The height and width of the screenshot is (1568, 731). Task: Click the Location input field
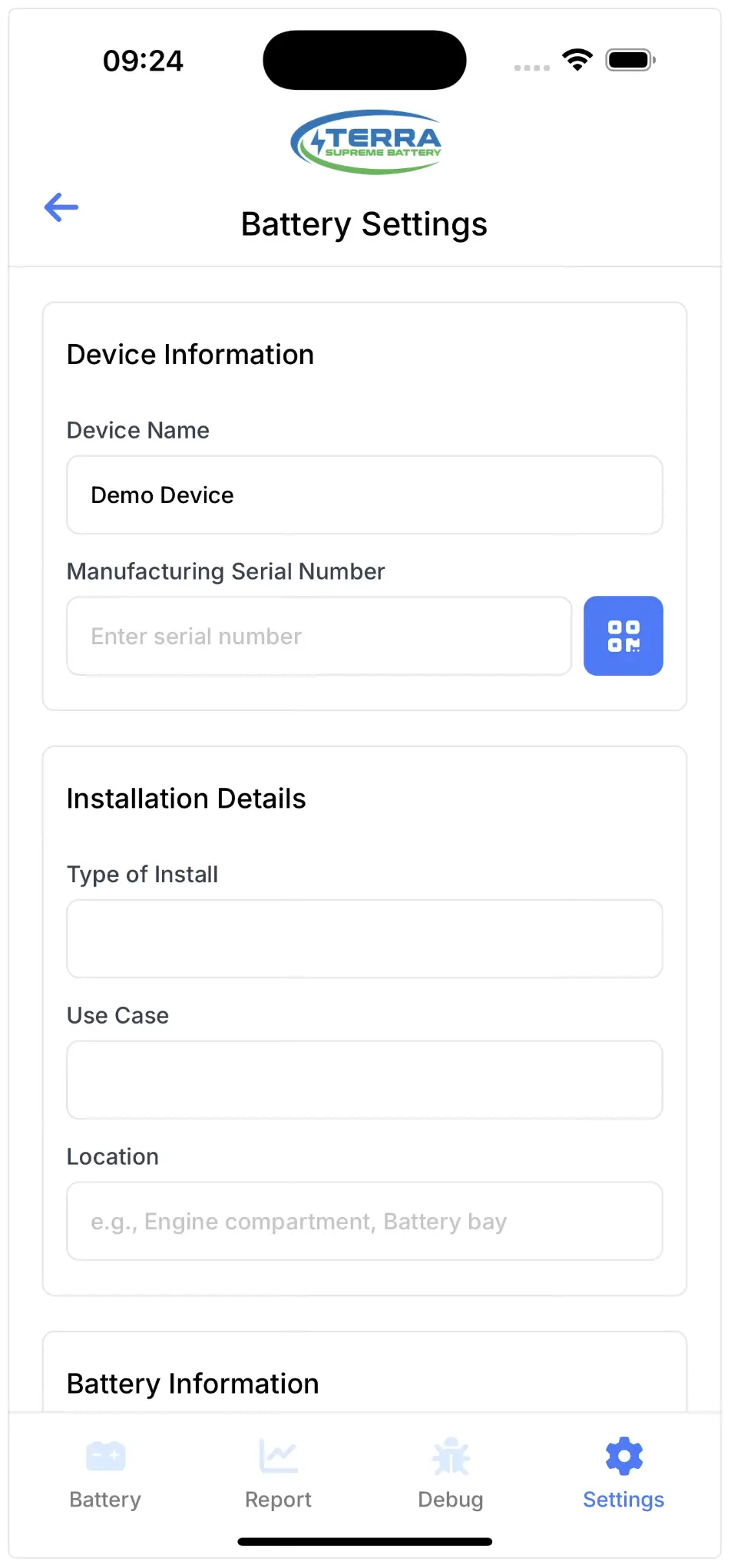[x=365, y=1221]
